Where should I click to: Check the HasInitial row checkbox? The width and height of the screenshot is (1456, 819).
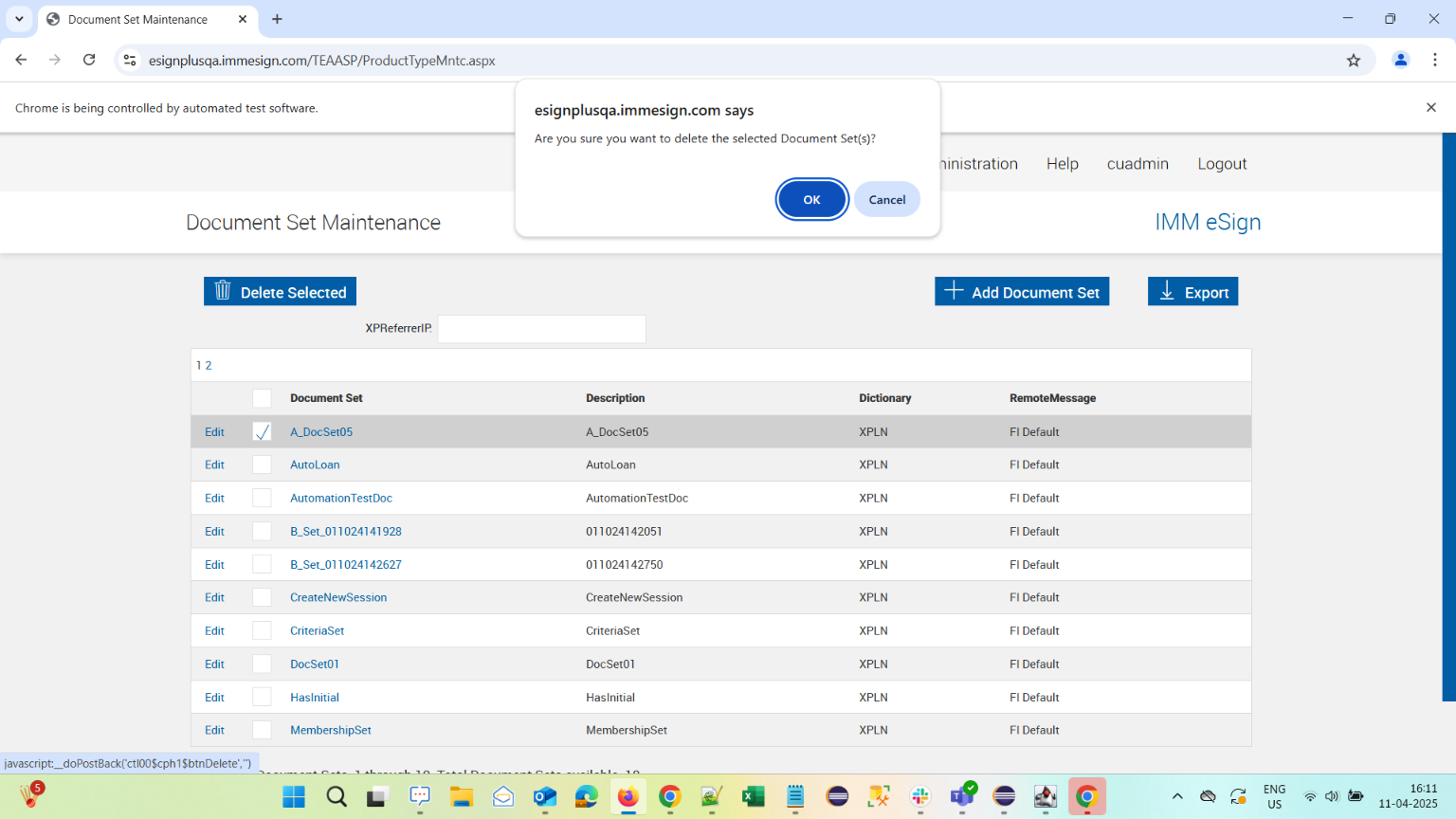(262, 697)
